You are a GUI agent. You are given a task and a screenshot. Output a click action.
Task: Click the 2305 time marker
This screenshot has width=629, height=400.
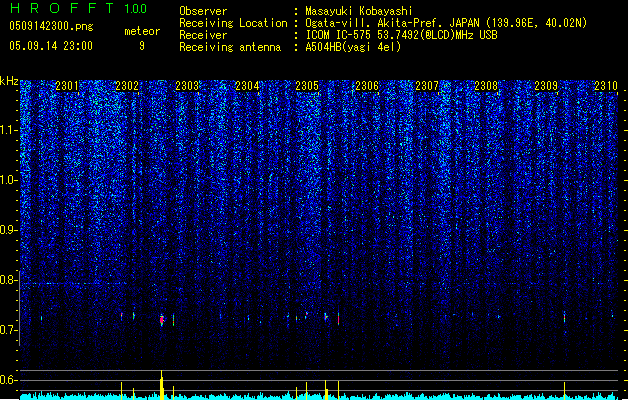pyautogui.click(x=307, y=86)
